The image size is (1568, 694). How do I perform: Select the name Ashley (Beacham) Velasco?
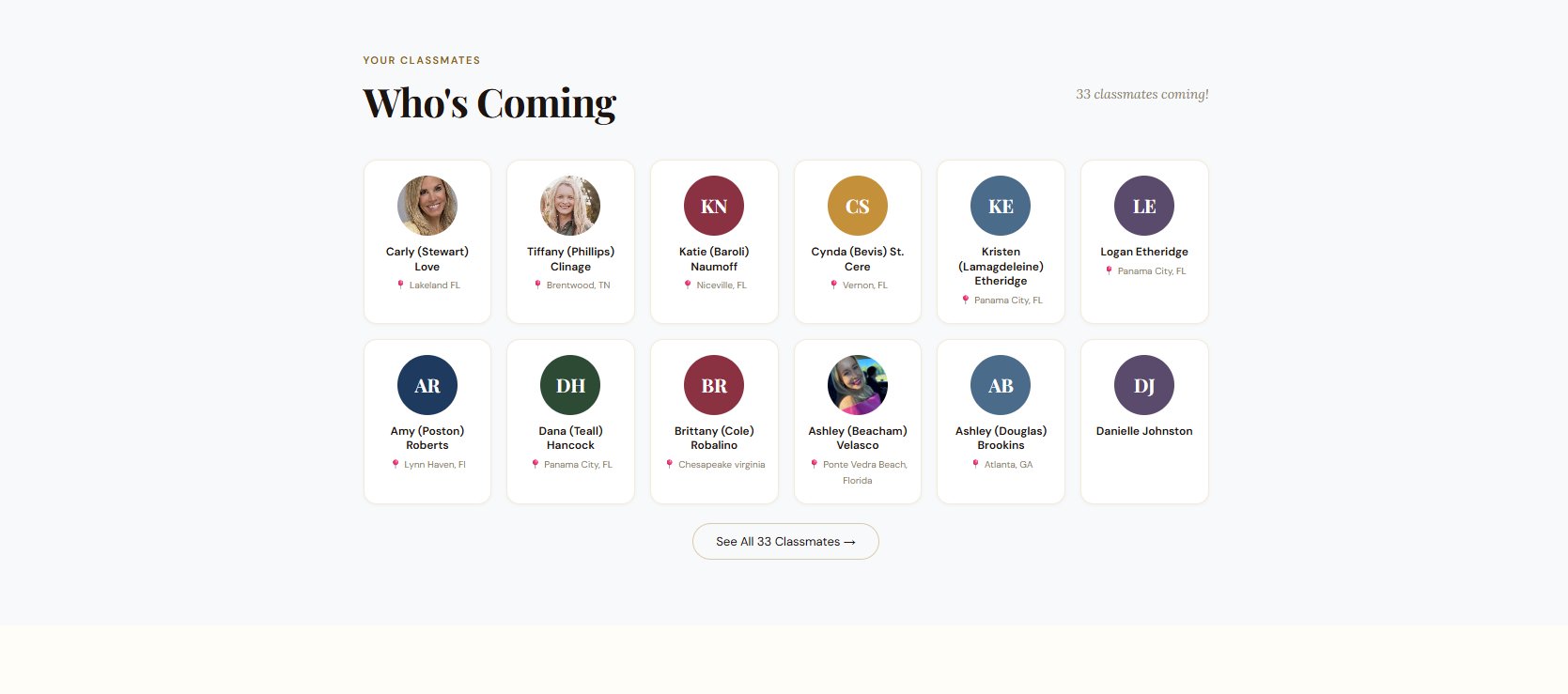pyautogui.click(x=858, y=439)
